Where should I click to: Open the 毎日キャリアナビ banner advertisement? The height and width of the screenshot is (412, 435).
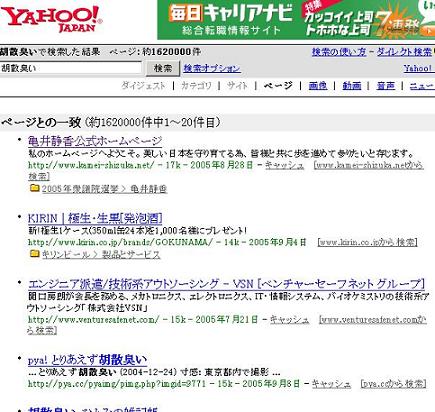click(296, 20)
